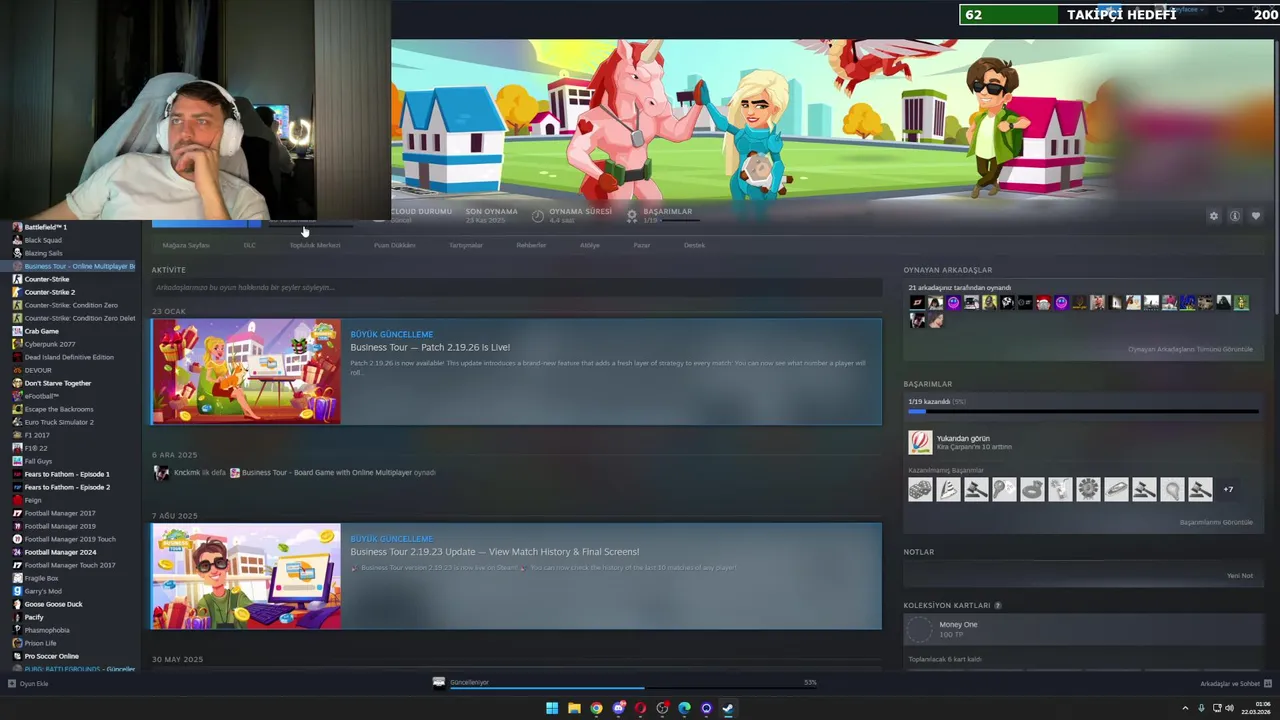Viewport: 1280px width, 720px height.
Task: Open 2.19.23 Update Match History headline
Action: click(495, 552)
